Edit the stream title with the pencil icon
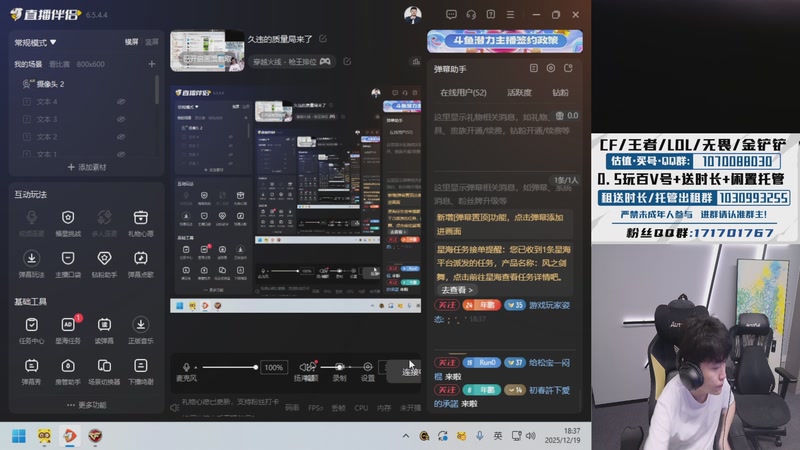 [323, 39]
